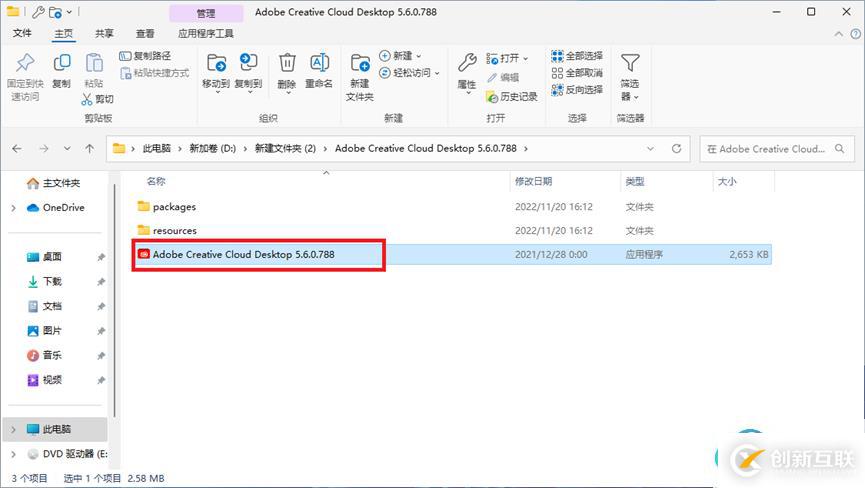Collapse the ribbon with the chevron
The height and width of the screenshot is (488, 865).
coord(839,34)
